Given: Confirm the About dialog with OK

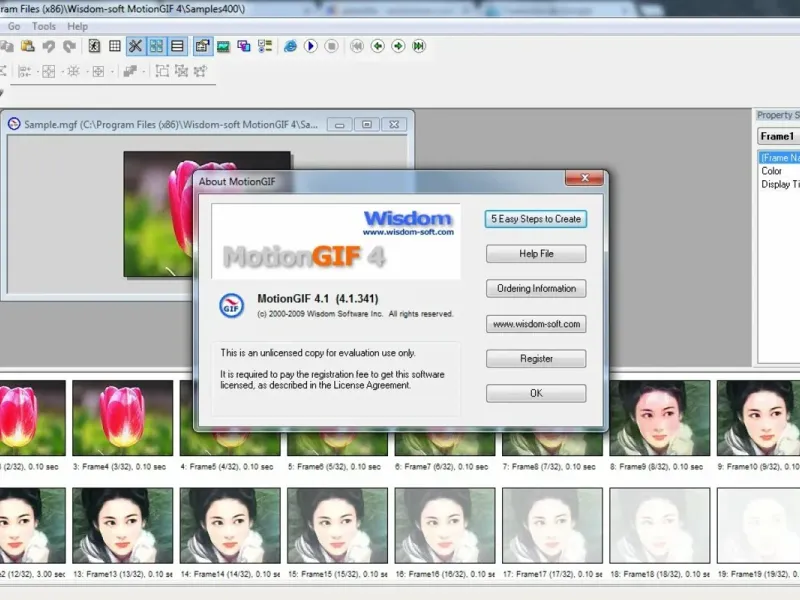Looking at the screenshot, I should 536,393.
